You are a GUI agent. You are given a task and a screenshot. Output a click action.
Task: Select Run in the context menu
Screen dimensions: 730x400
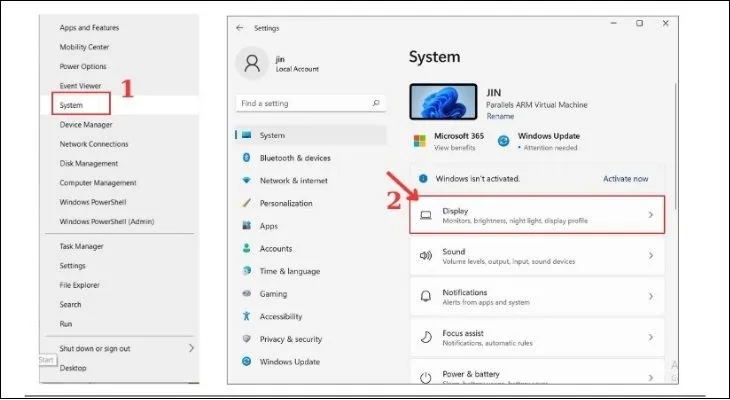(x=66, y=324)
